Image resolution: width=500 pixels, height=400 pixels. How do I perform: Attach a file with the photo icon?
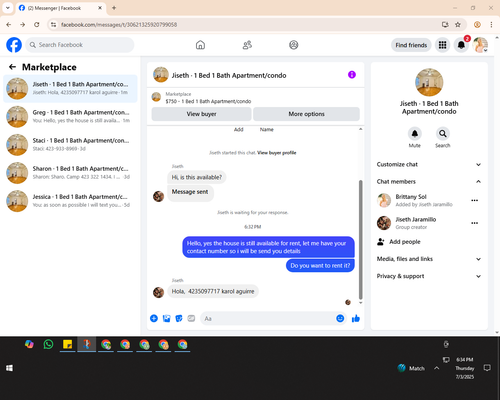tap(166, 318)
